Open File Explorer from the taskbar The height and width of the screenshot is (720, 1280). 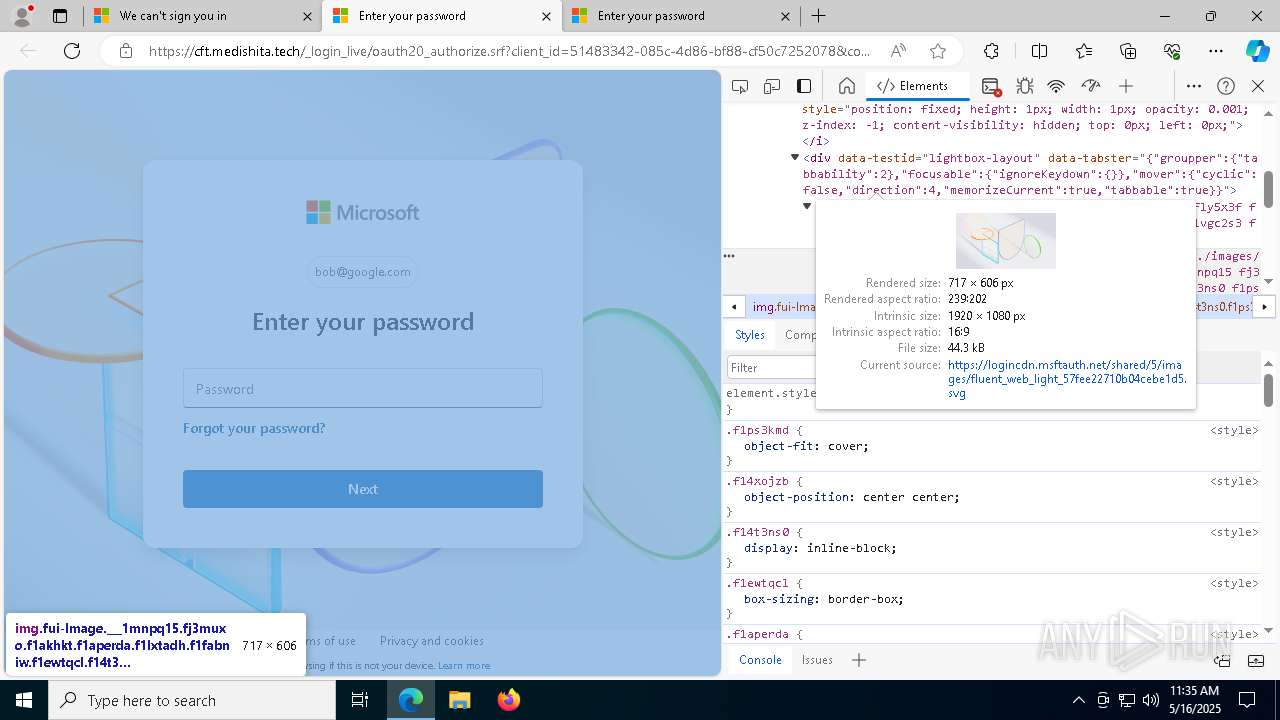coord(459,700)
